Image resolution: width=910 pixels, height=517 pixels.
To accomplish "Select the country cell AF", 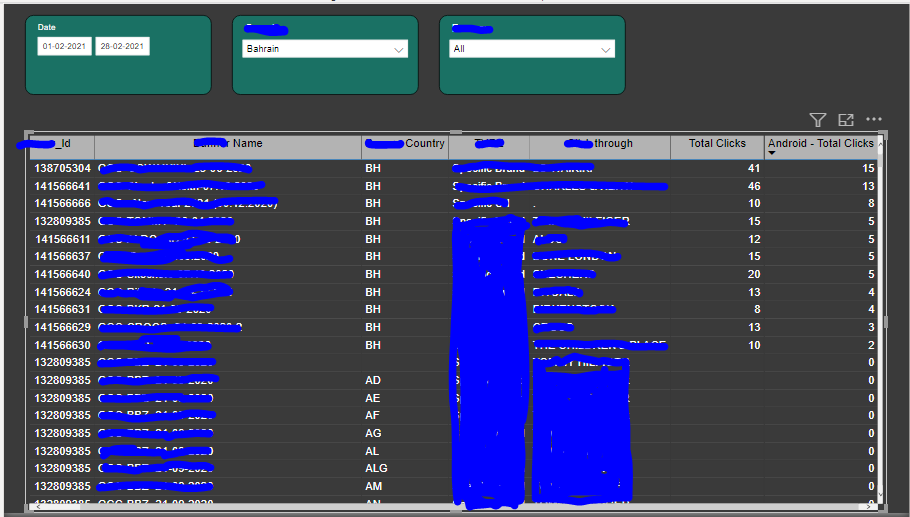I will pos(372,415).
